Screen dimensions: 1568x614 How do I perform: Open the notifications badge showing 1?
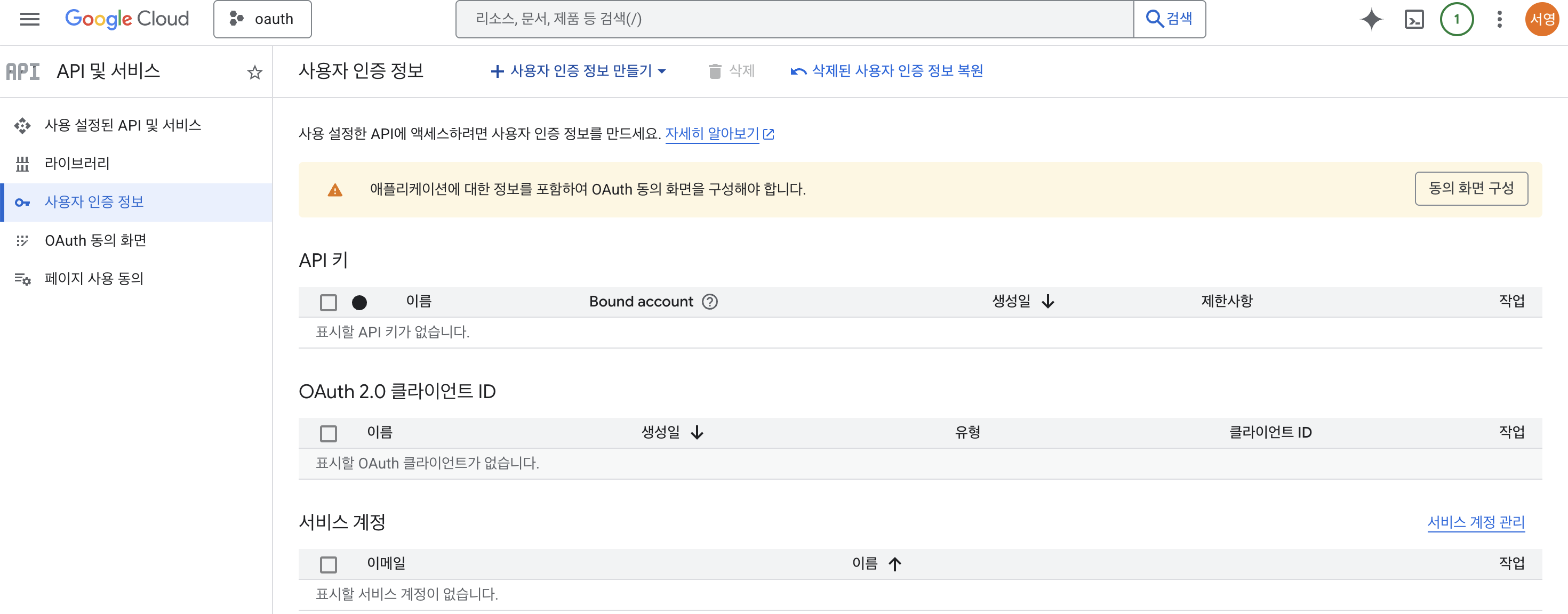(1456, 20)
